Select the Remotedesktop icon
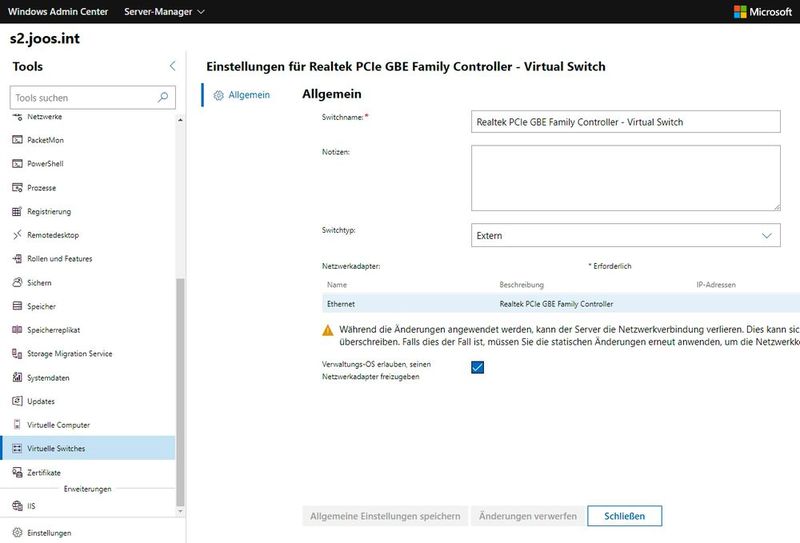This screenshot has height=543, width=800. pyautogui.click(x=17, y=235)
